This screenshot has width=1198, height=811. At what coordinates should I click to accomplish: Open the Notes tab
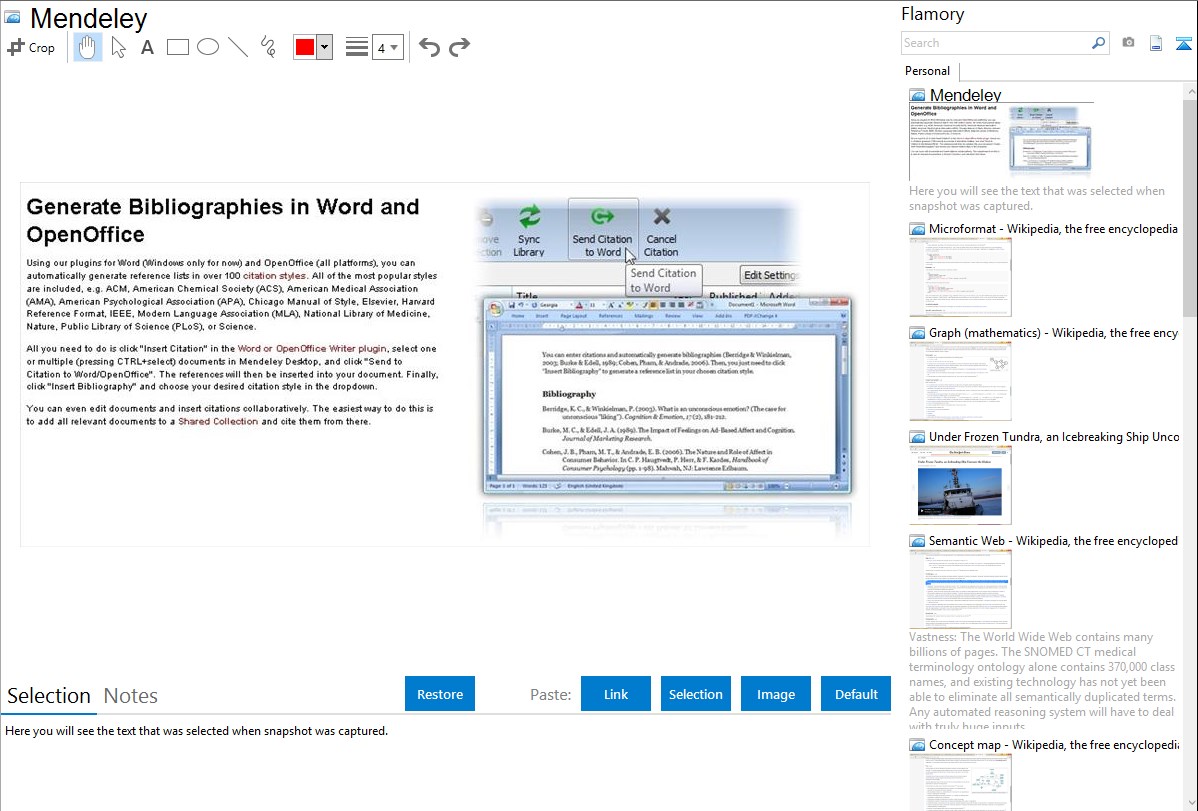tap(131, 696)
